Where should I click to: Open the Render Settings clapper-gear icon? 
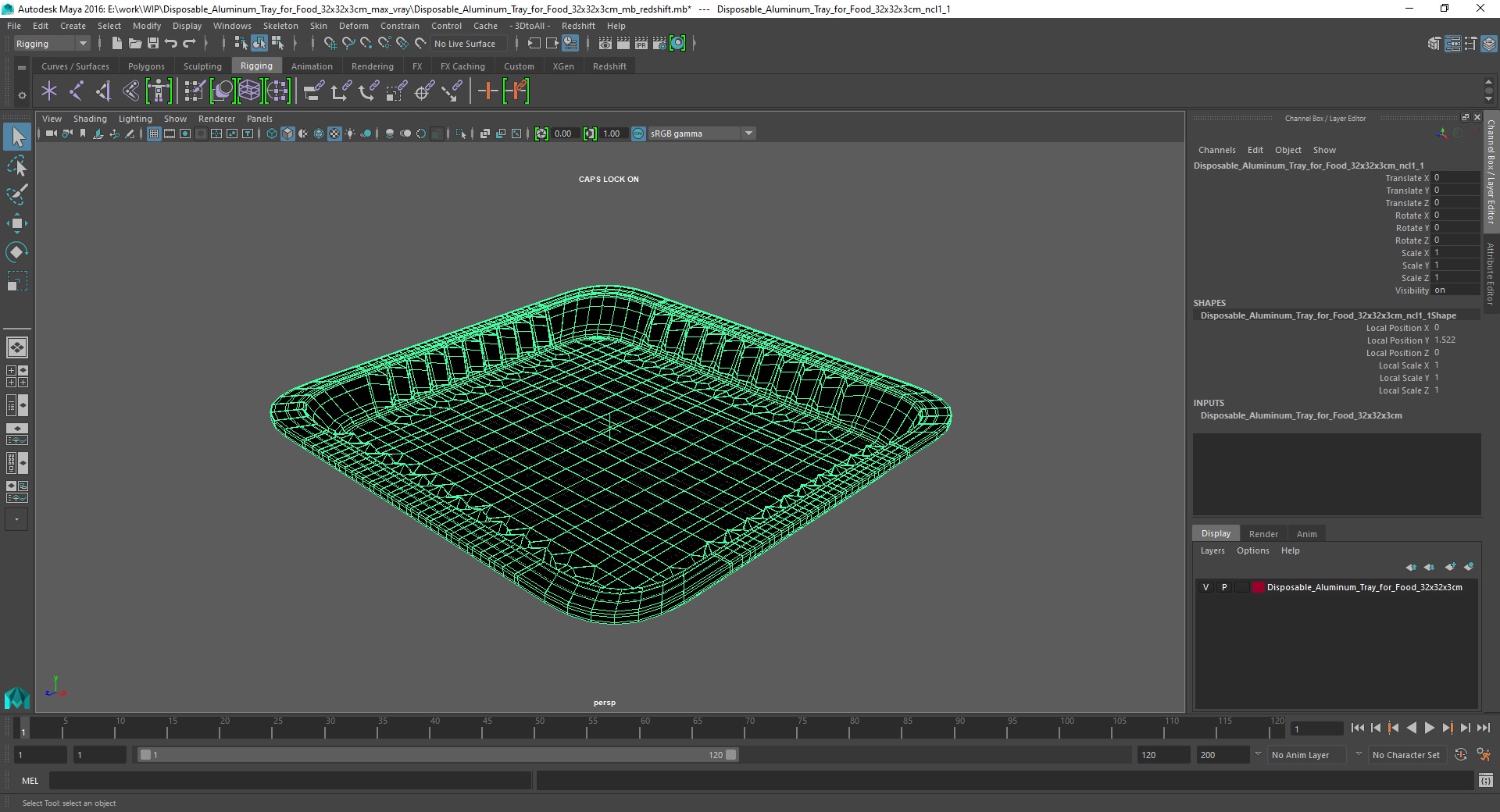pyautogui.click(x=659, y=44)
